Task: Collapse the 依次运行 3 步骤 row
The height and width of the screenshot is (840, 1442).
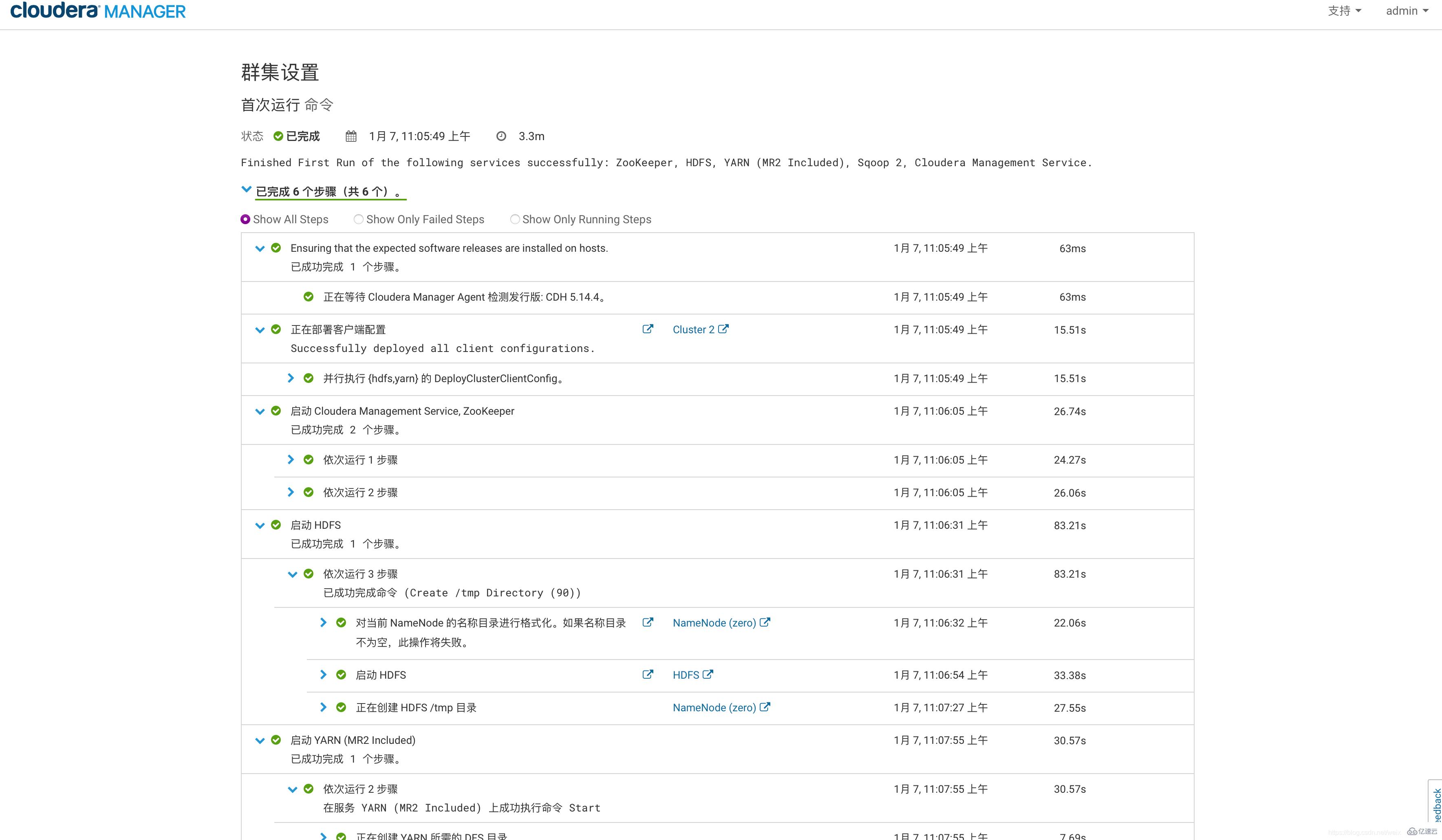Action: 292,575
